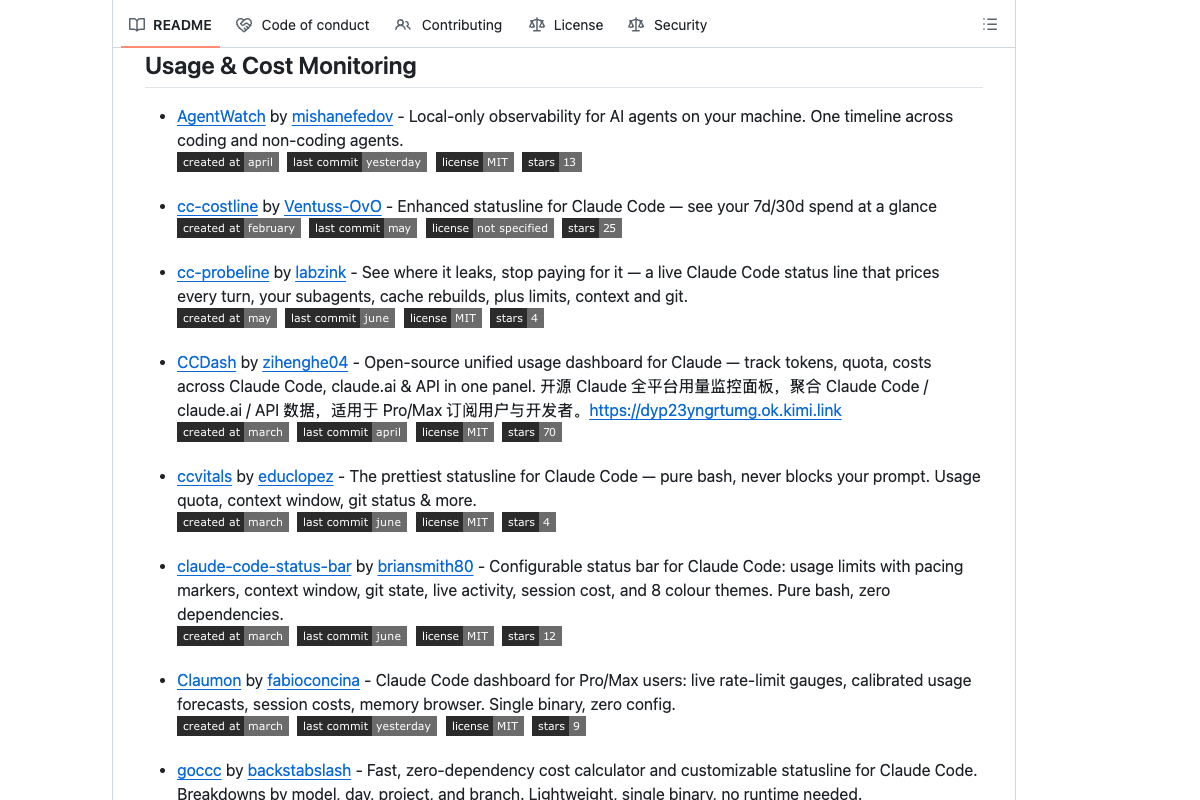Viewport: 1200px width, 800px height.
Task: Click ccvitals 'last commit june' badge
Action: coord(352,522)
